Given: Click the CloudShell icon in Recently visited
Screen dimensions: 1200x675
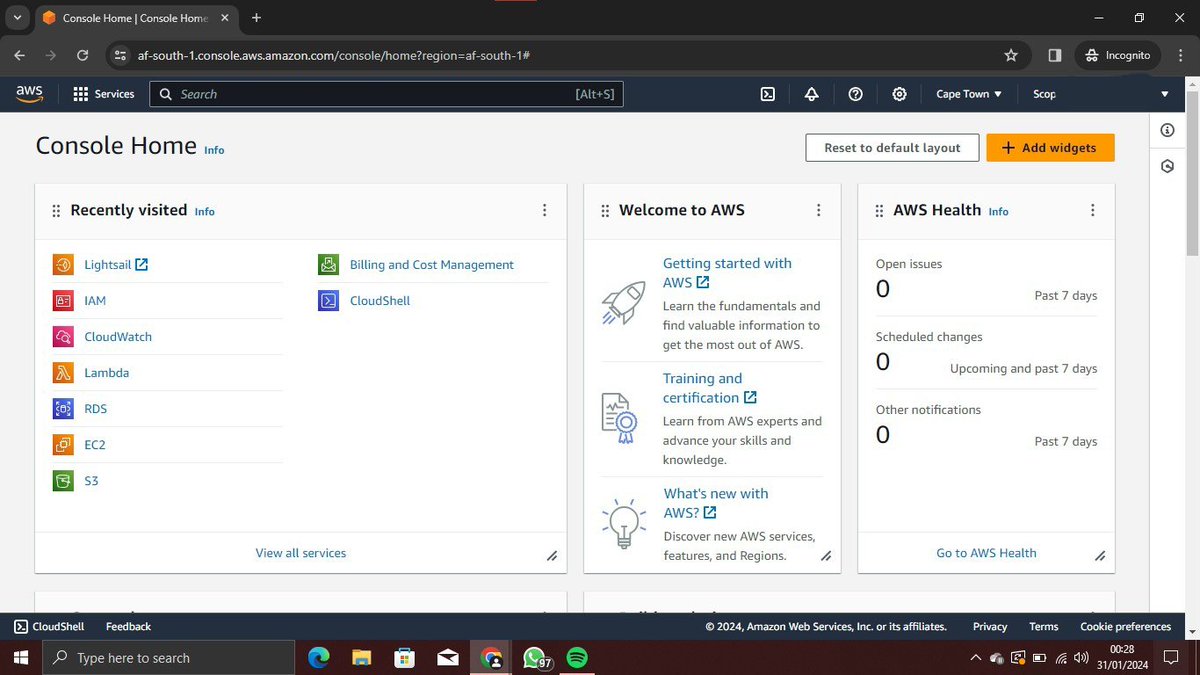Looking at the screenshot, I should [x=328, y=301].
